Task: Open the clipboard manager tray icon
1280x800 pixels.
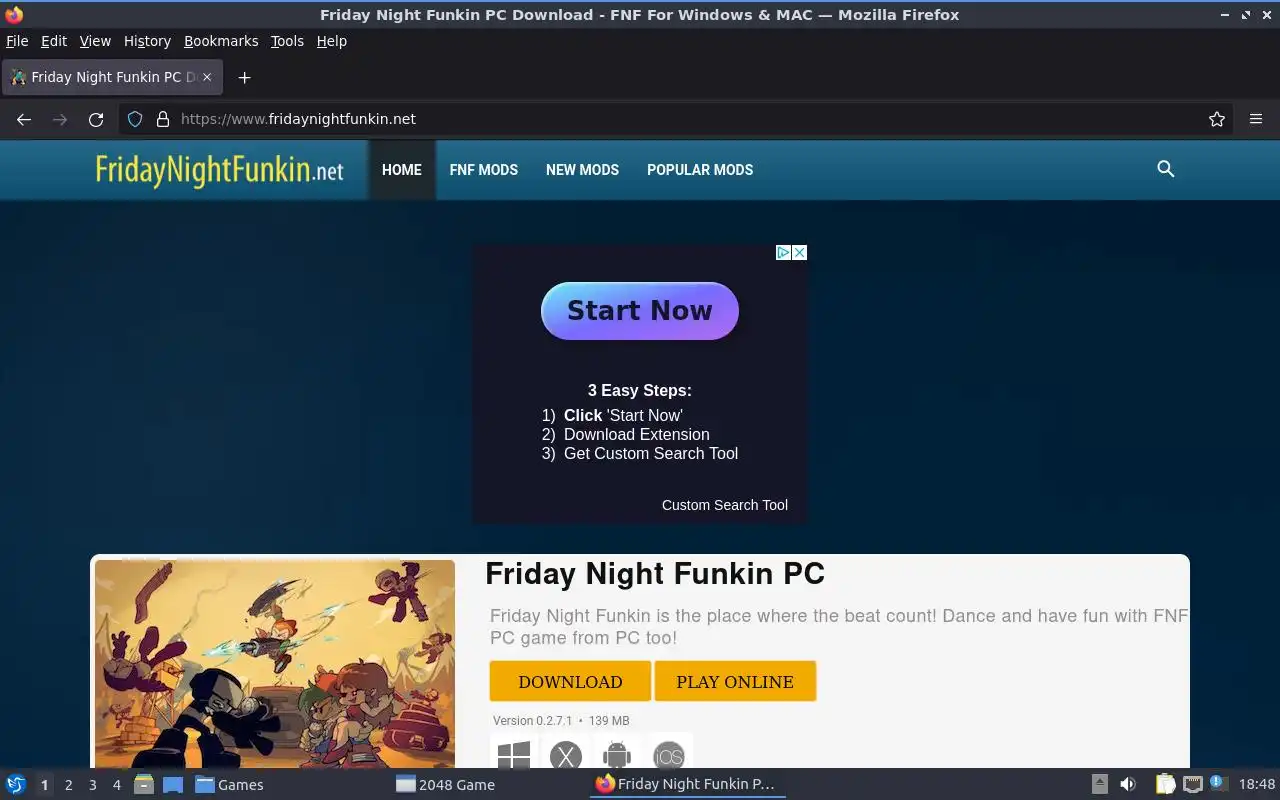Action: click(x=1165, y=785)
